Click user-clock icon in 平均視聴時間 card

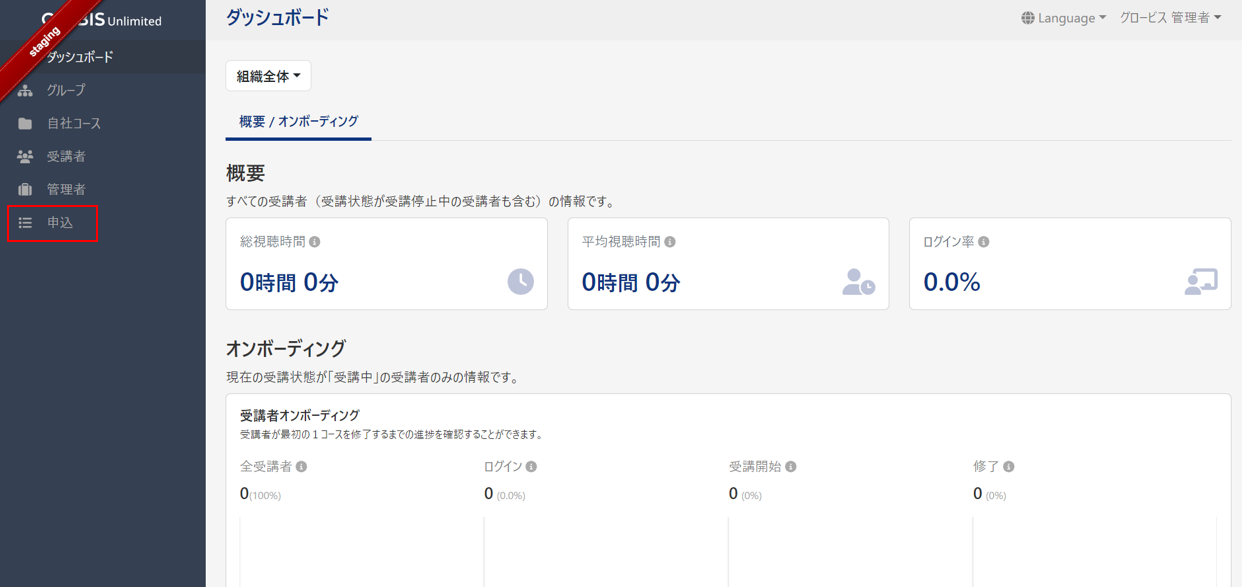pos(858,282)
